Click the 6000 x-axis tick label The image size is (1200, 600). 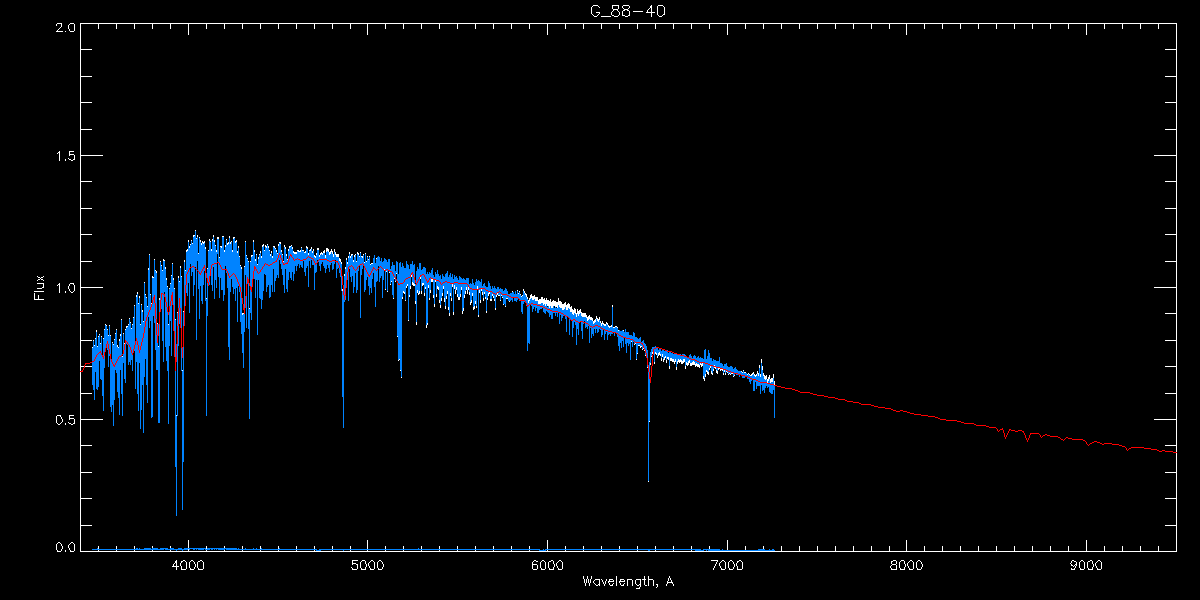(x=547, y=565)
